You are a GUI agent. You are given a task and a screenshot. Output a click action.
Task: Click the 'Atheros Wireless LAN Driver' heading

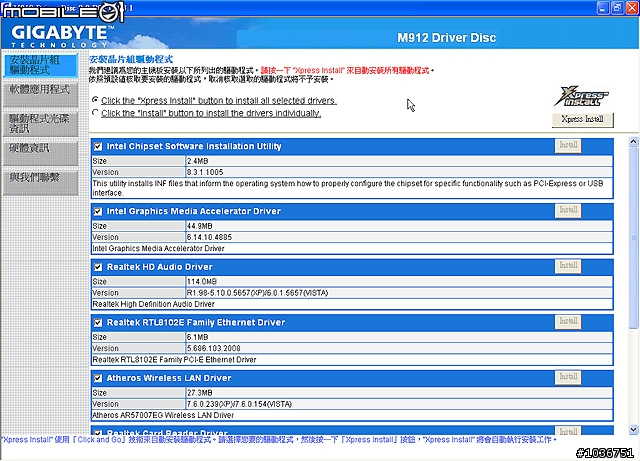click(x=169, y=378)
